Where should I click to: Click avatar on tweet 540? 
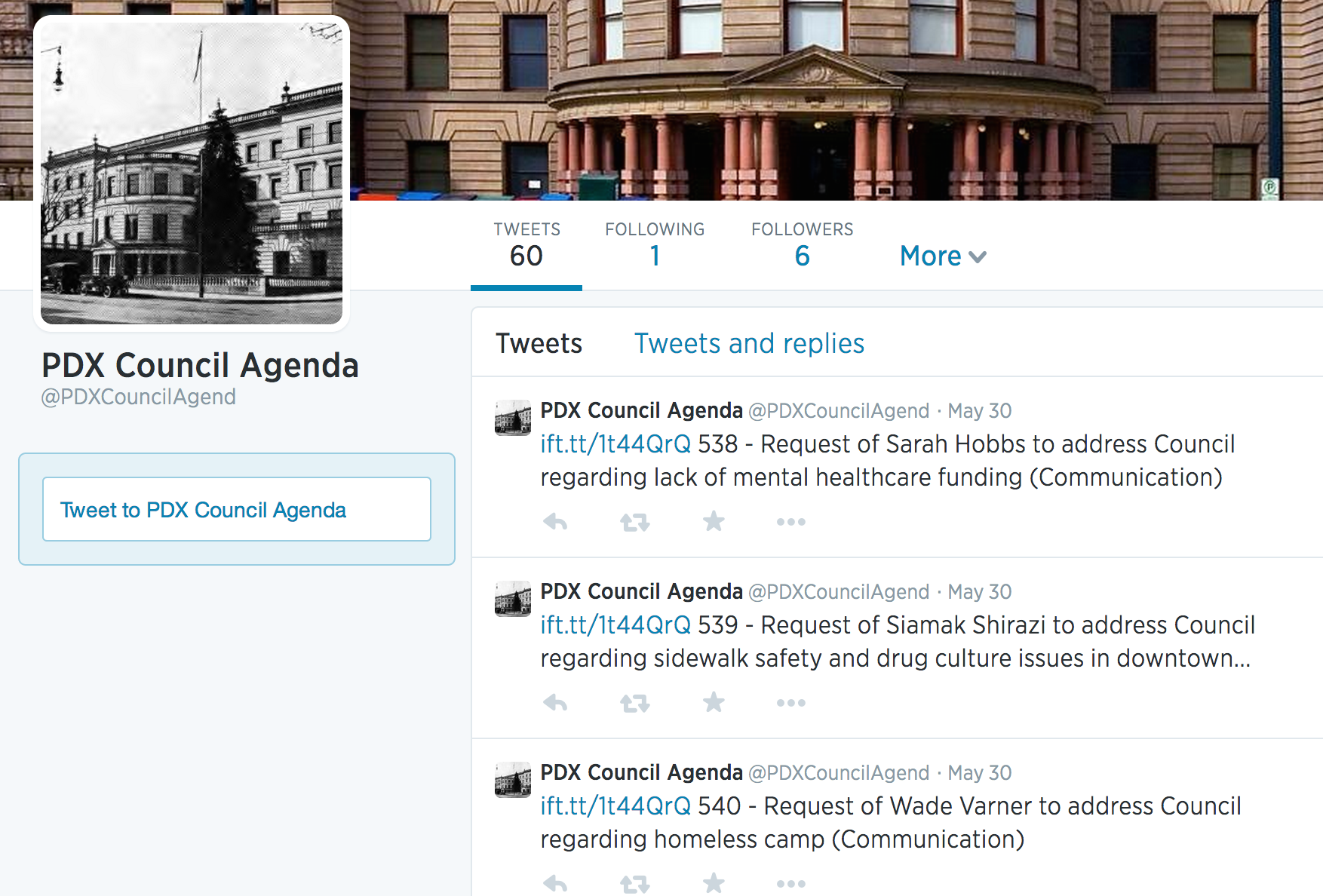pos(513,780)
